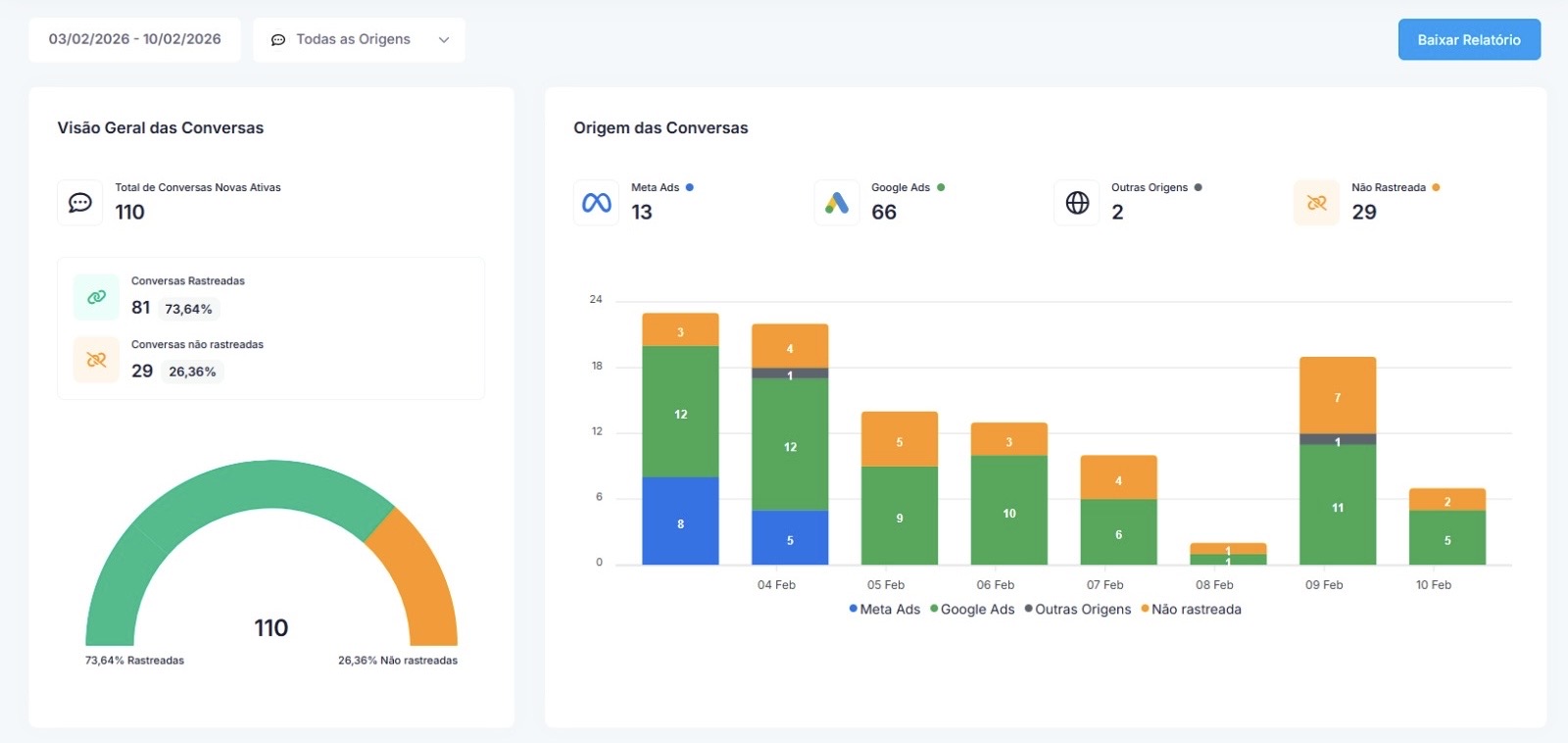Viewport: 1568px width, 743px height.
Task: Click the 26,36% badge under Conversas não rastreadas
Action: (x=192, y=371)
